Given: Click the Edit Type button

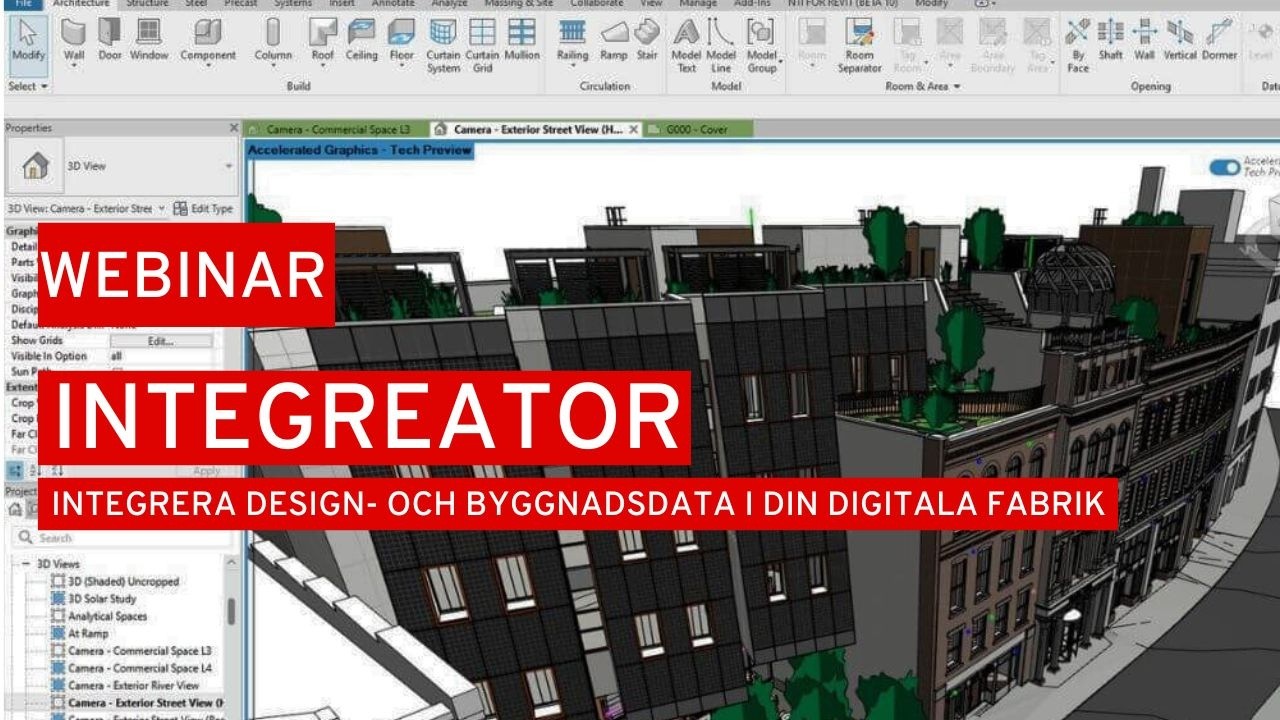Looking at the screenshot, I should (203, 209).
